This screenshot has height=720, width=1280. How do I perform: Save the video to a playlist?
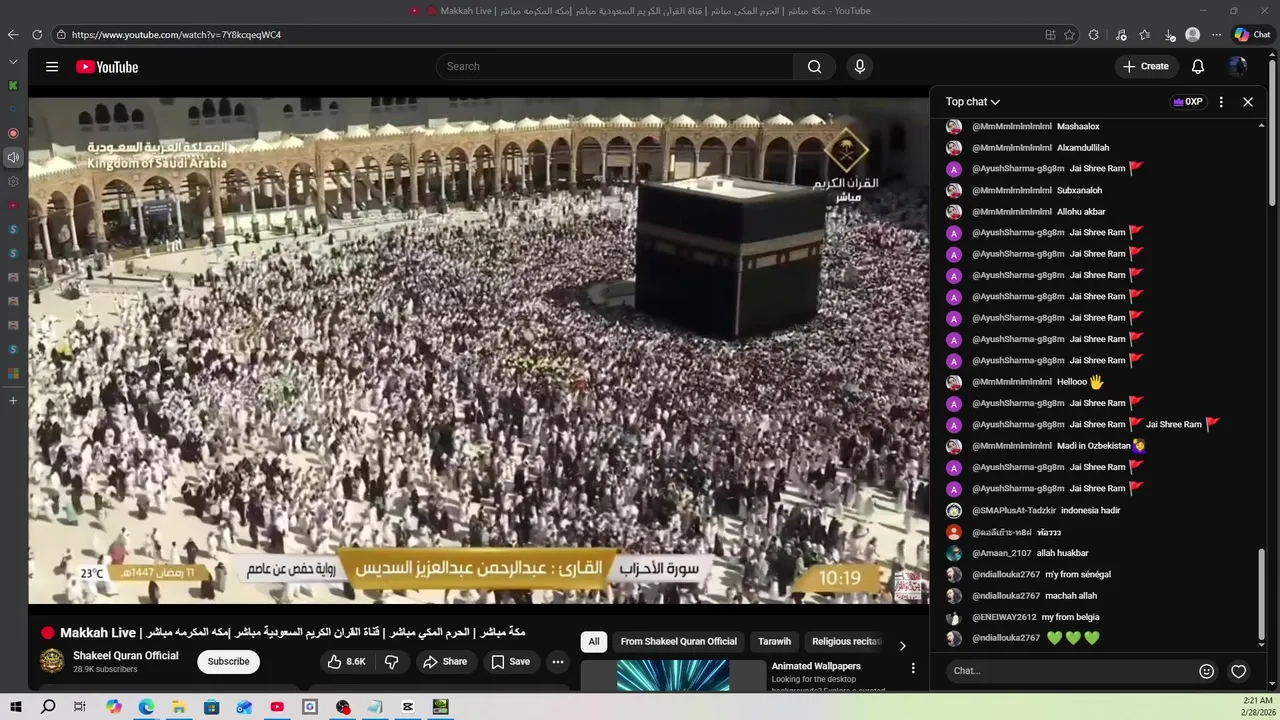(x=510, y=662)
